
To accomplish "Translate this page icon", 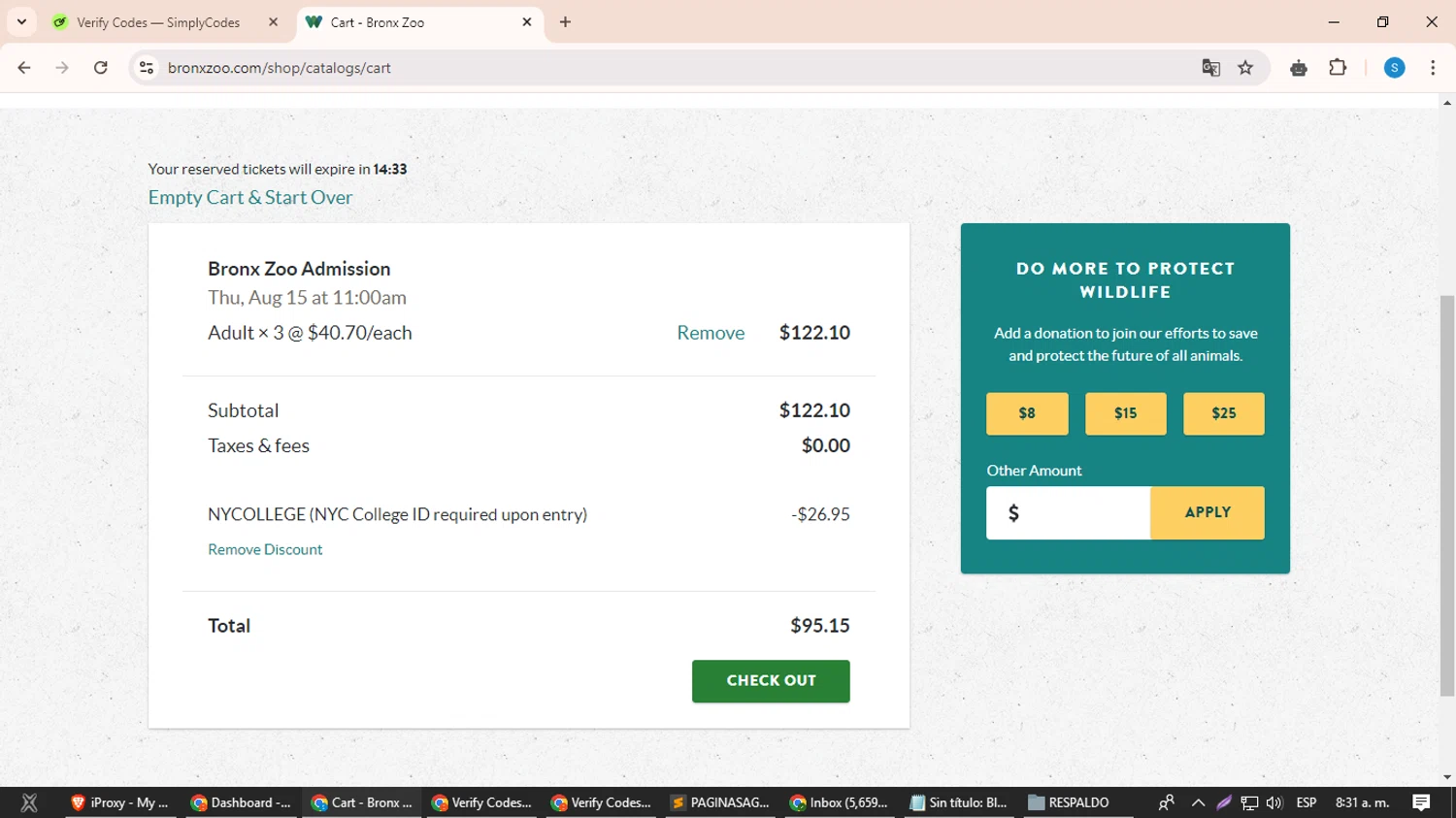I will (1210, 68).
